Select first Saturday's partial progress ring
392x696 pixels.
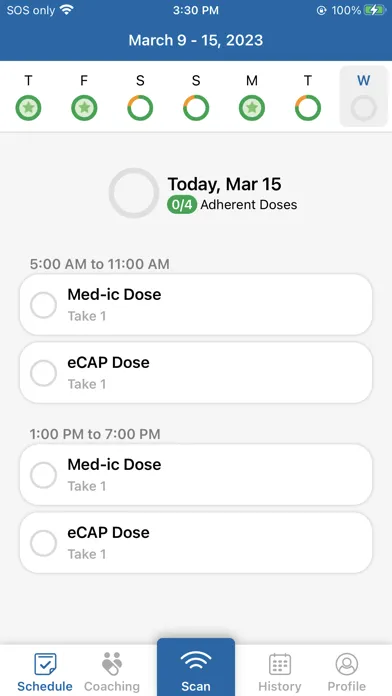point(140,108)
